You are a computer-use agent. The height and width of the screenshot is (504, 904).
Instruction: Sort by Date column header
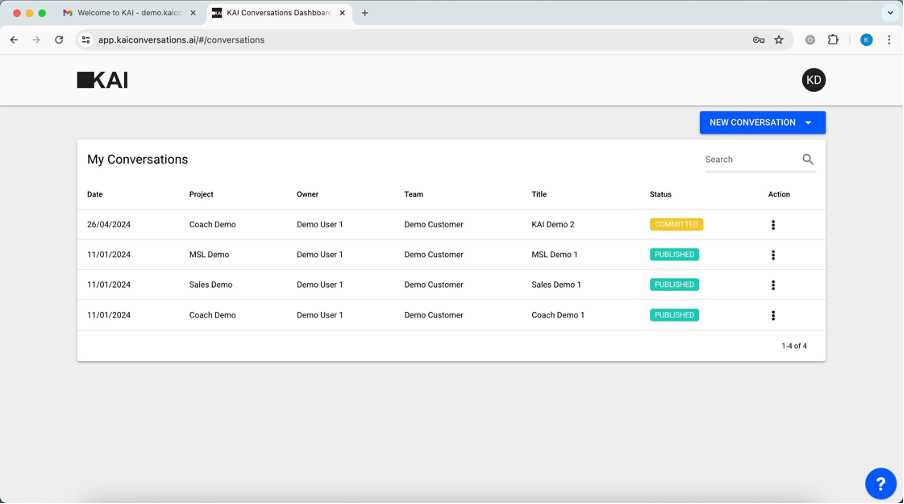click(x=95, y=194)
